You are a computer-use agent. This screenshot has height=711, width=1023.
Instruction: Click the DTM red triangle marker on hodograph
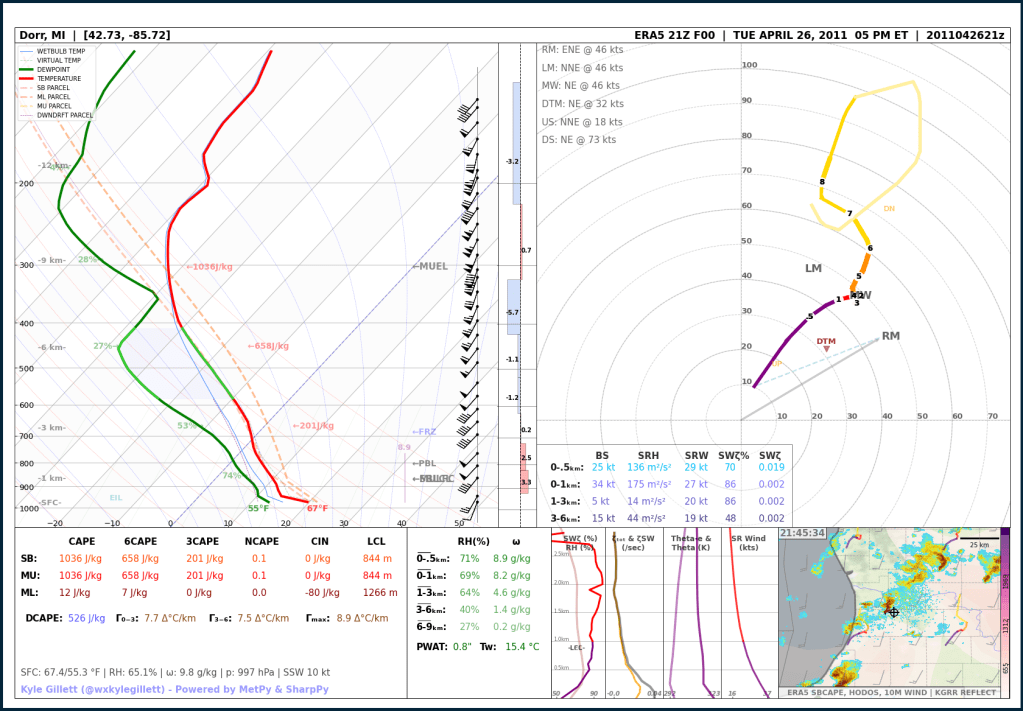[826, 349]
